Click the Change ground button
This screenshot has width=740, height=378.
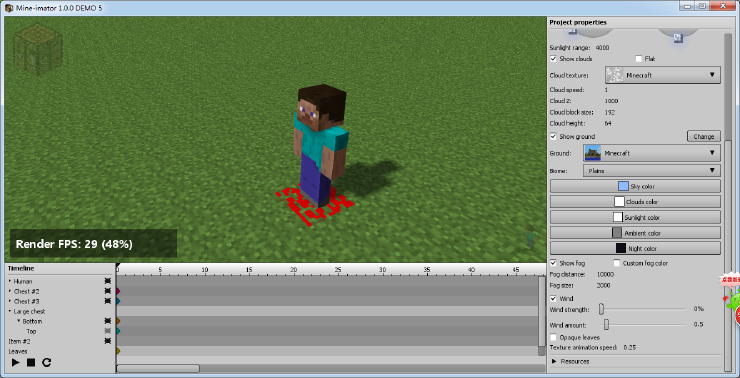coord(704,136)
